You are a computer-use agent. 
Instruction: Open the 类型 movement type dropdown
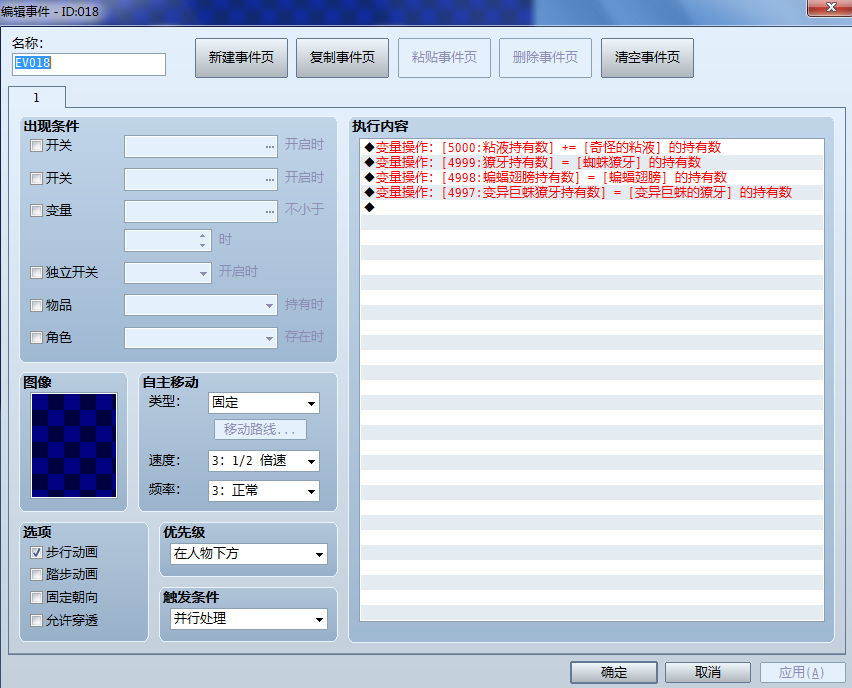[264, 403]
